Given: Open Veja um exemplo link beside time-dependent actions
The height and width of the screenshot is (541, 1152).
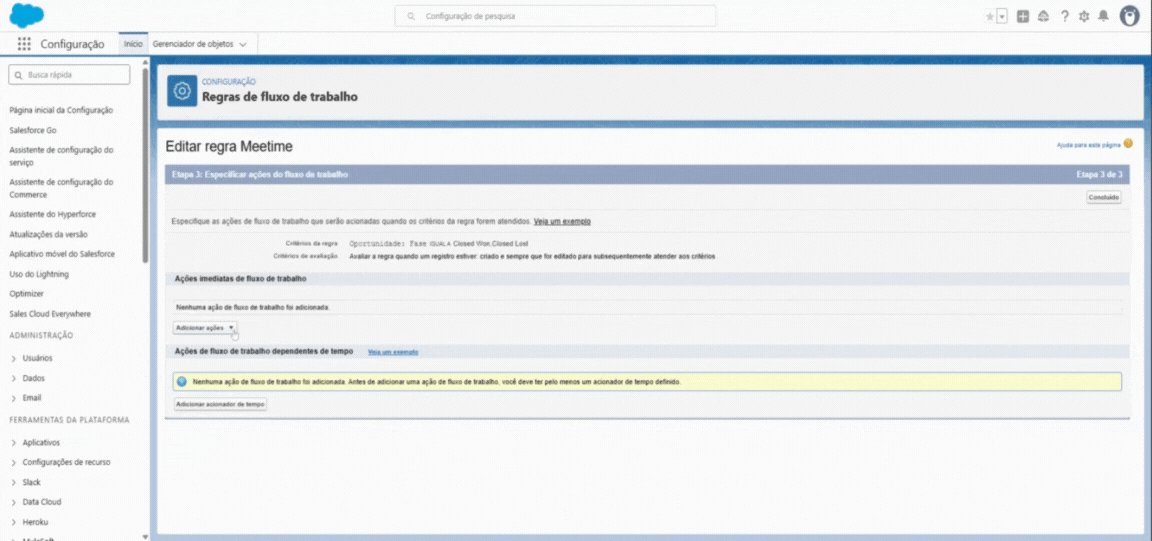Looking at the screenshot, I should tap(393, 352).
